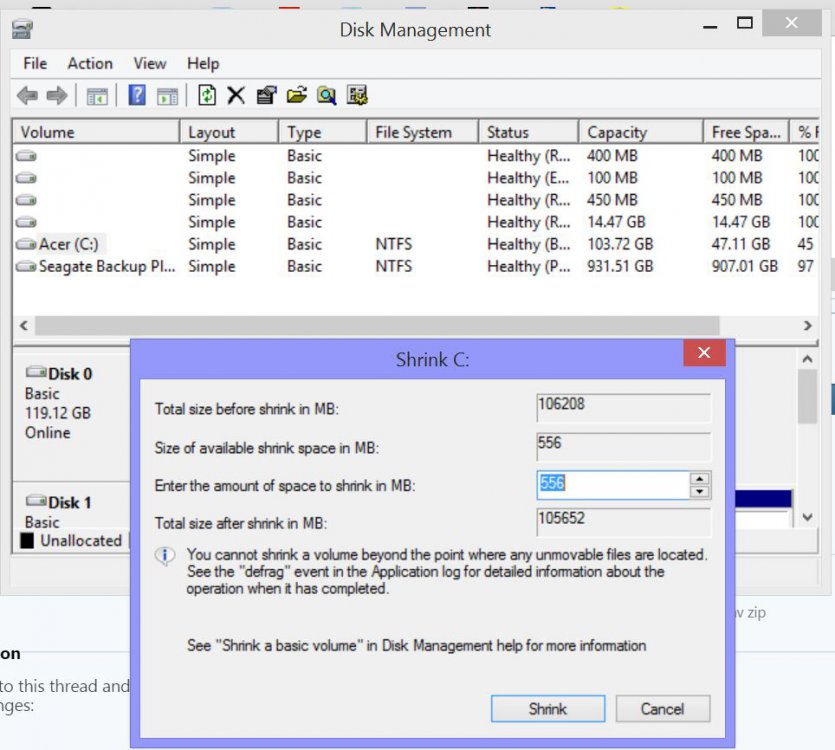Open the File menu
Viewport: 835px width, 750px height.
(x=35, y=63)
